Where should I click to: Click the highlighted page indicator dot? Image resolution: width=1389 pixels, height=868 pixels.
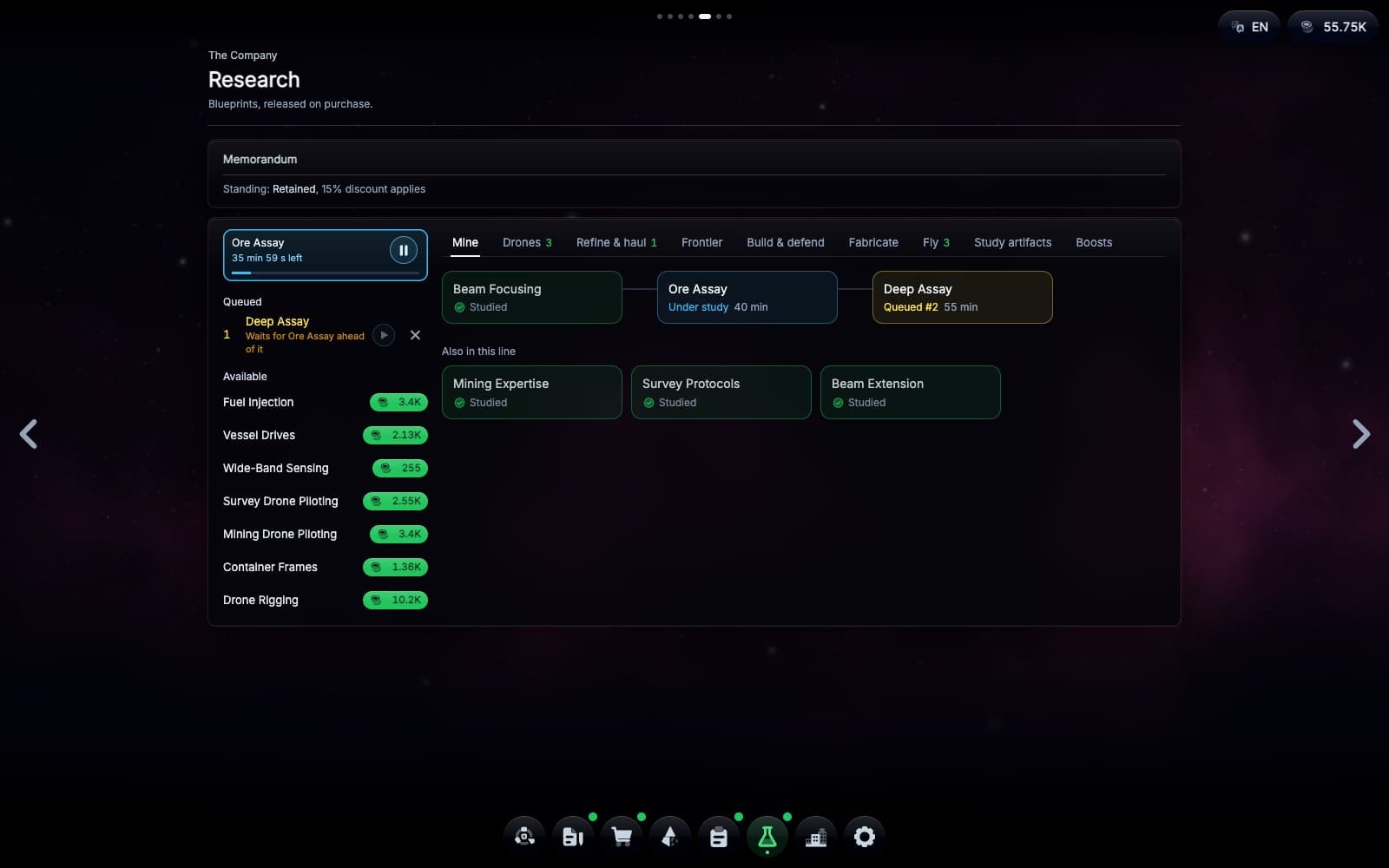point(705,16)
